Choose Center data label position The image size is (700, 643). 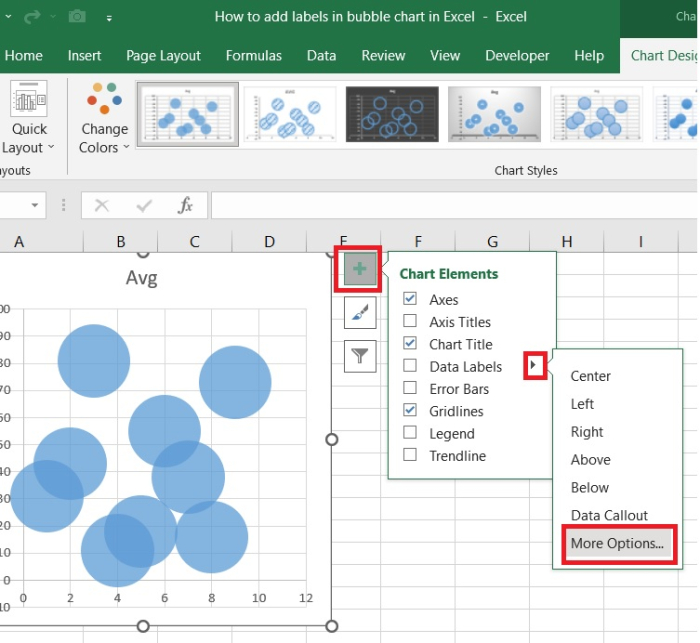[x=590, y=376]
